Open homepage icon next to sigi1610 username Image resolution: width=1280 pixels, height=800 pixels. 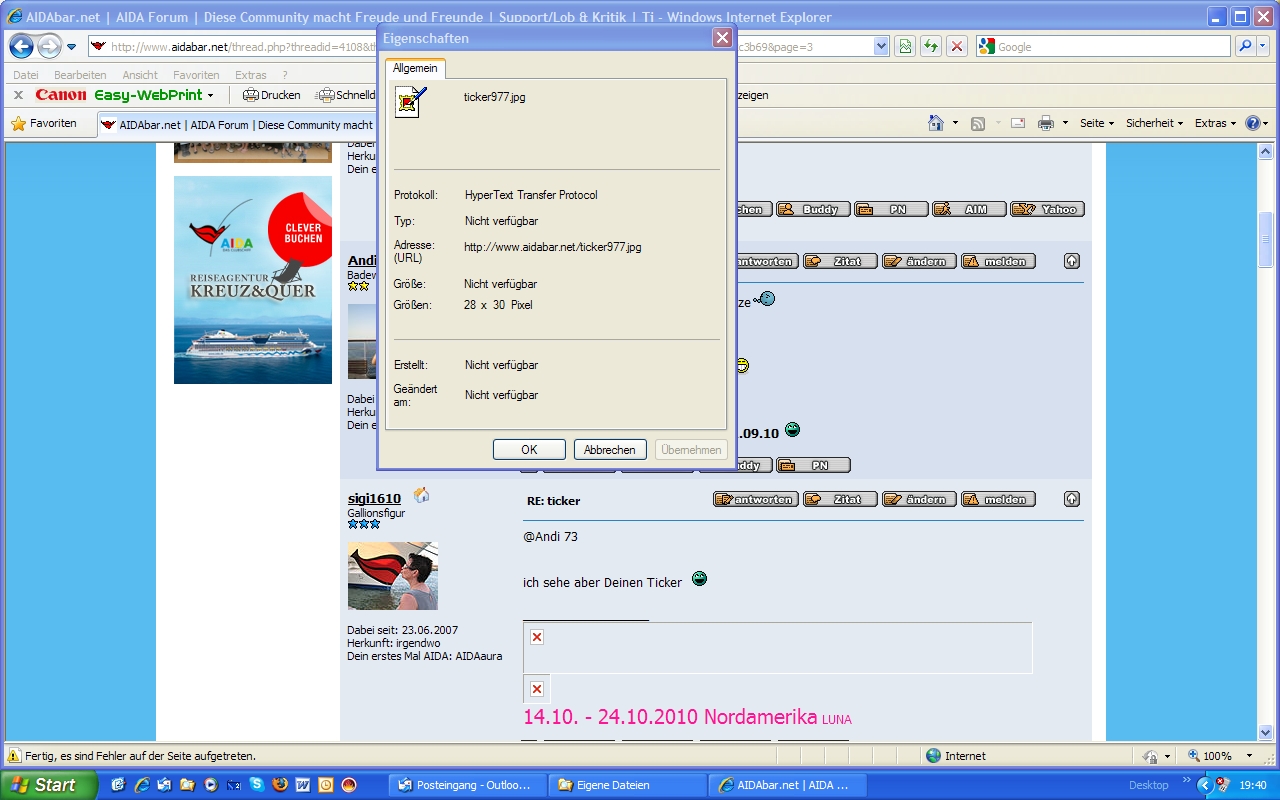tap(421, 495)
